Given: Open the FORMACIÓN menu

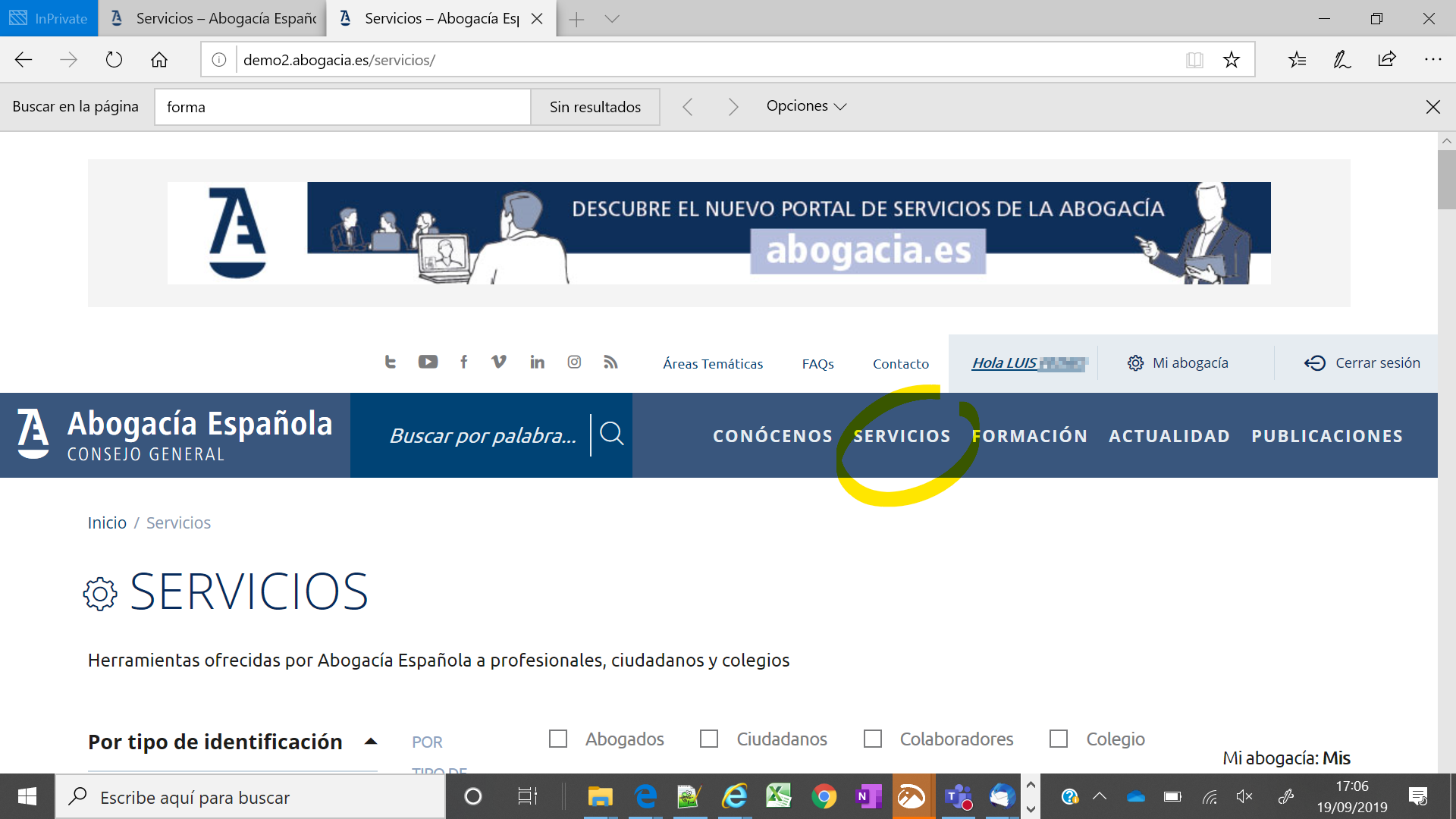Looking at the screenshot, I should pyautogui.click(x=1030, y=436).
